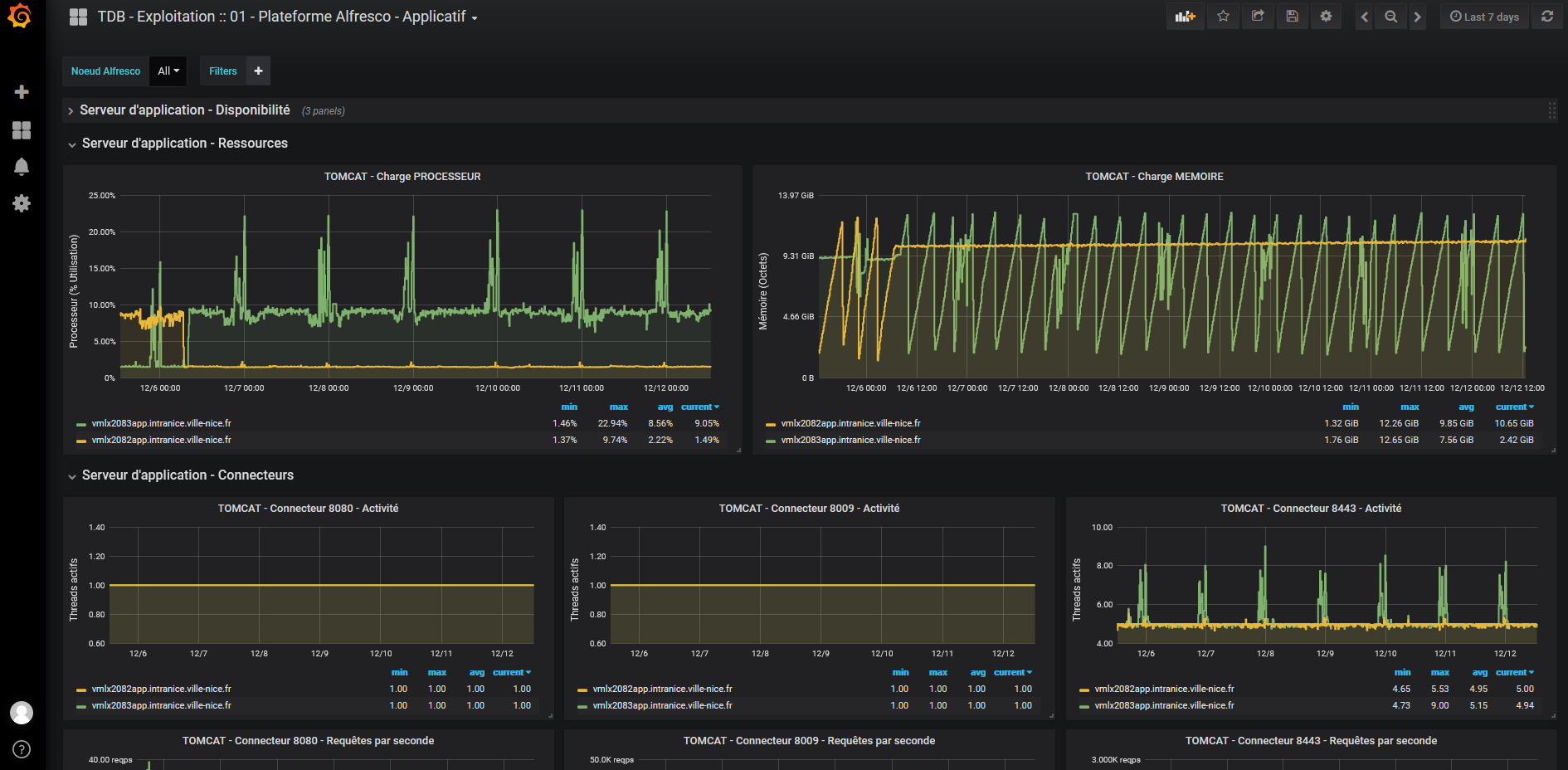Click the dashboard grid icon beside title
Viewport: 1568px width, 770px height.
[x=78, y=17]
